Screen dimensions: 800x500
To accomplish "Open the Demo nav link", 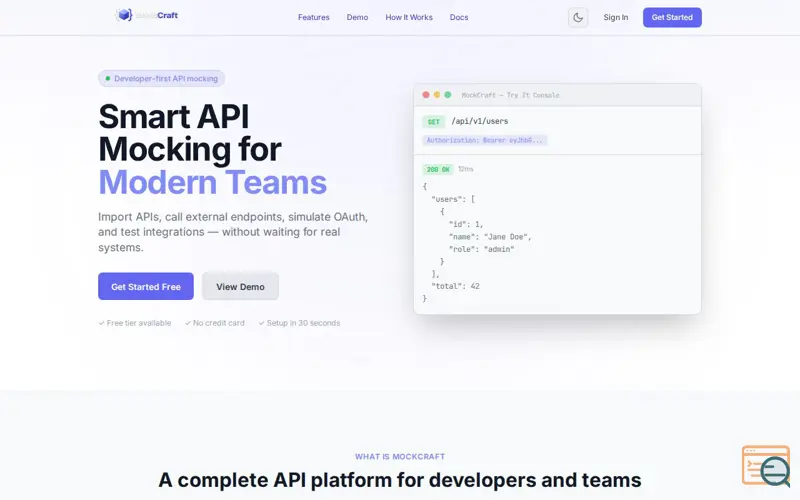I will [357, 17].
